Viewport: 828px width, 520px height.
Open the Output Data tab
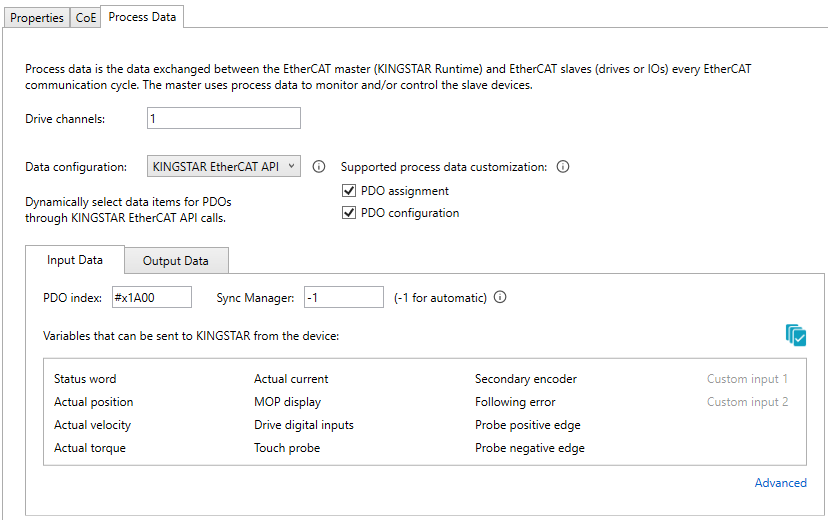pos(176,261)
